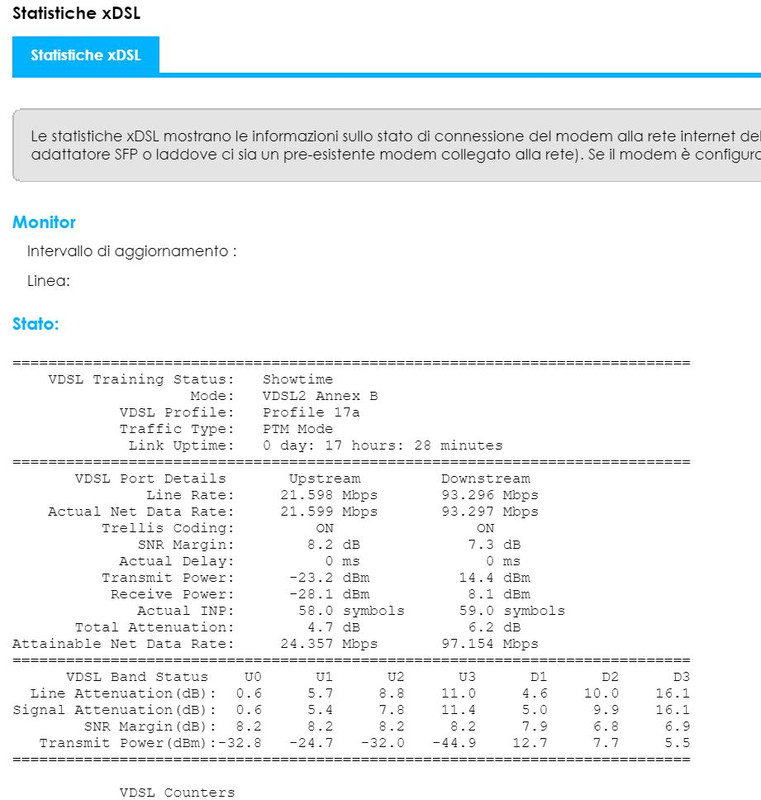Select downstream total attenuation 6.2 dB
The image size is (761, 800).
(x=494, y=627)
